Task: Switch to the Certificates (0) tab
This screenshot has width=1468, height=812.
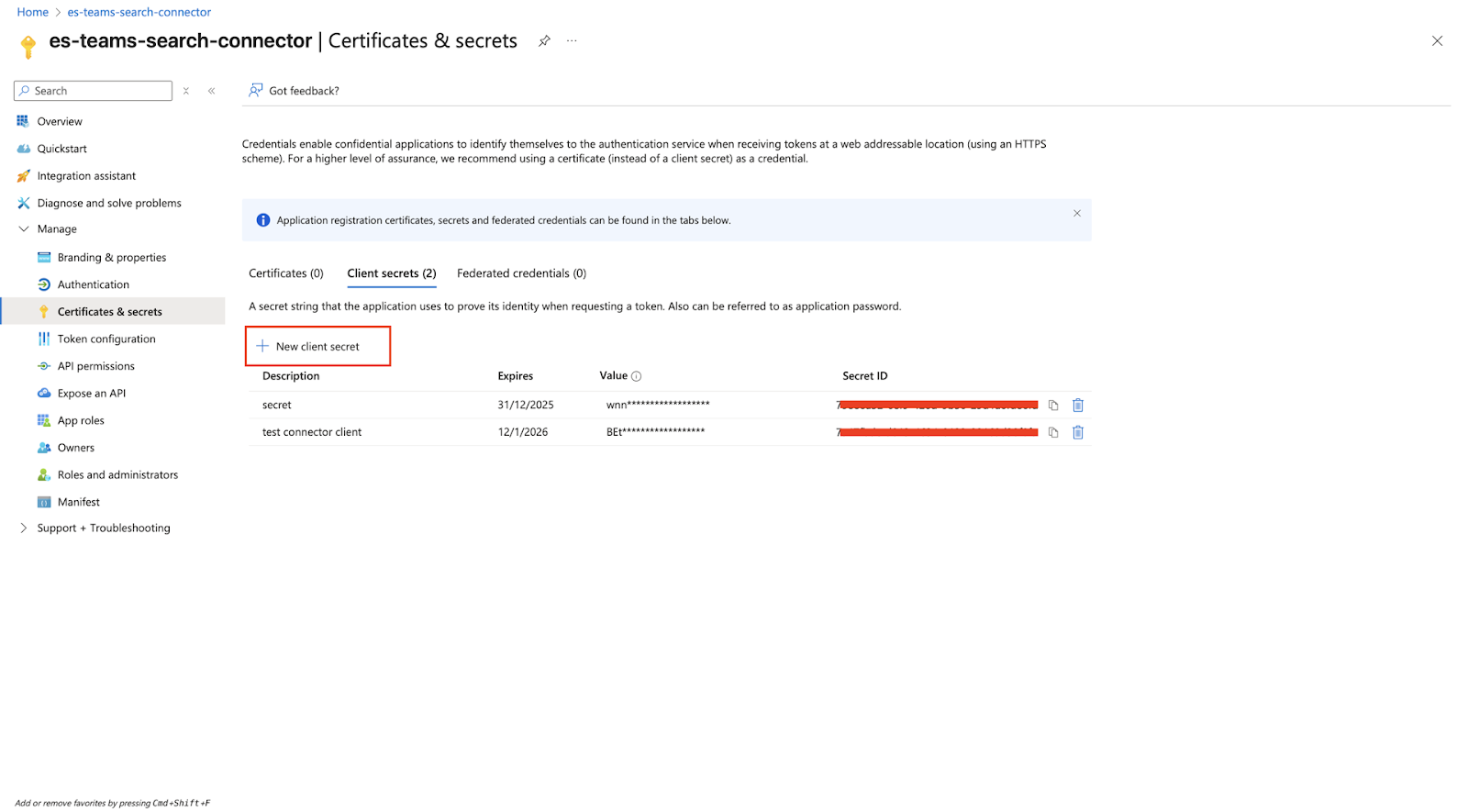Action: click(286, 273)
